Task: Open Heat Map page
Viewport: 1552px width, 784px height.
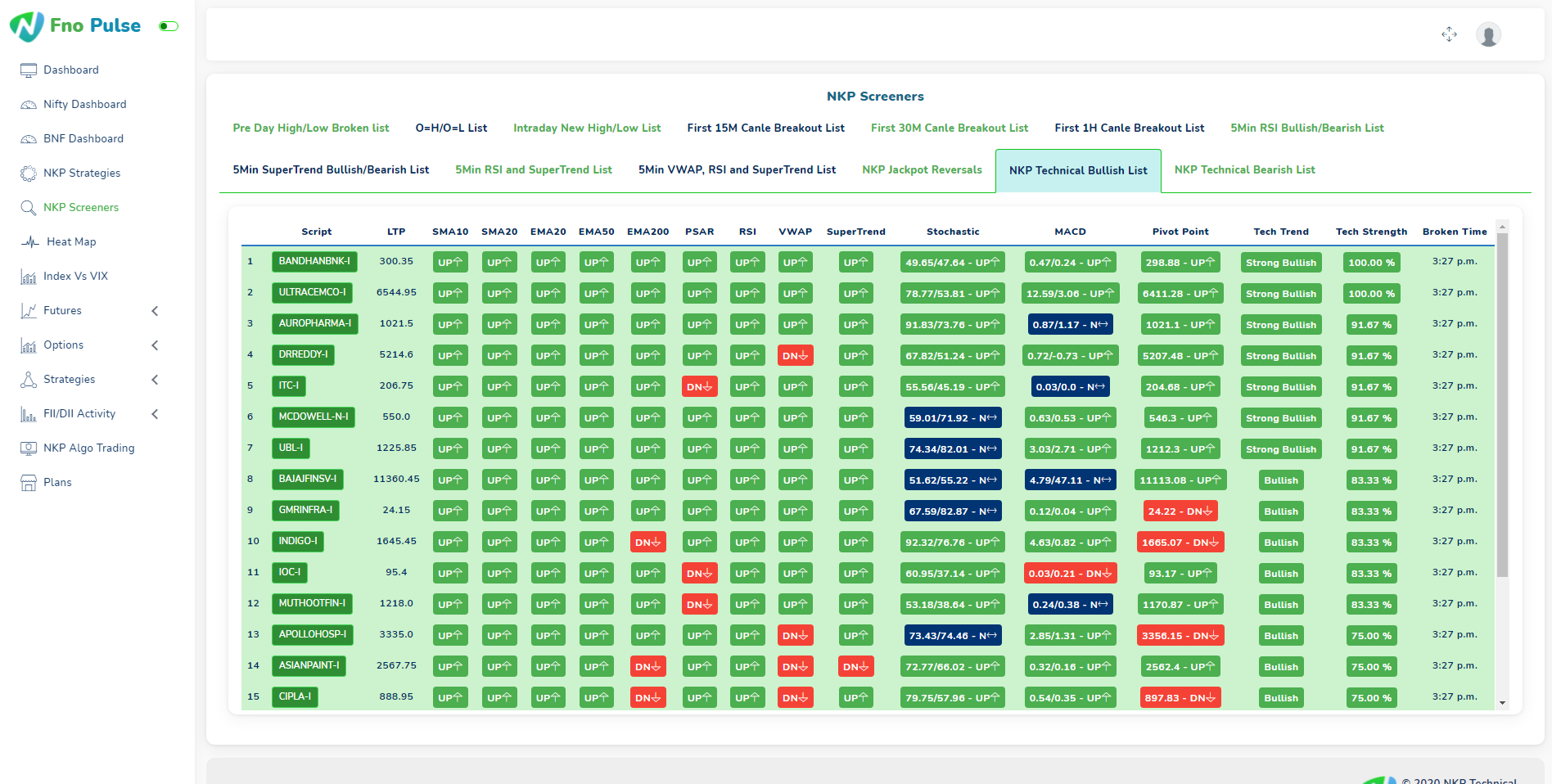Action: point(71,242)
